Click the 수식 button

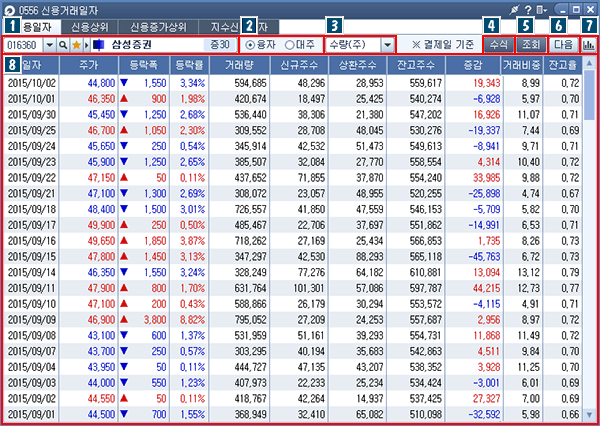coord(499,45)
